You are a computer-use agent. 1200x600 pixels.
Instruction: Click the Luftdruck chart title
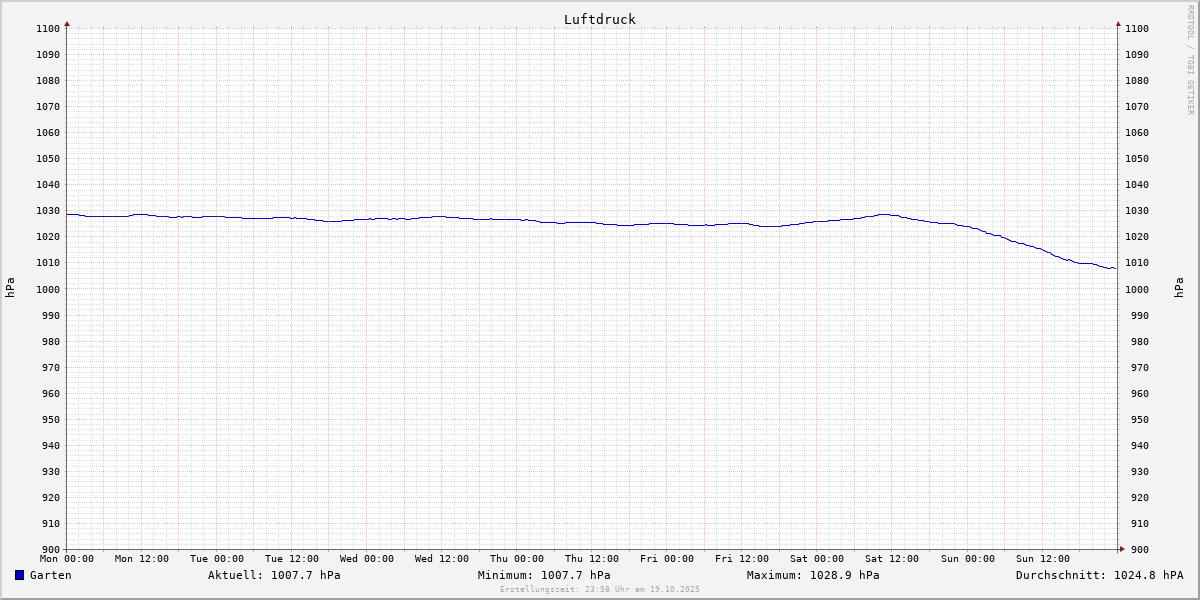point(599,19)
